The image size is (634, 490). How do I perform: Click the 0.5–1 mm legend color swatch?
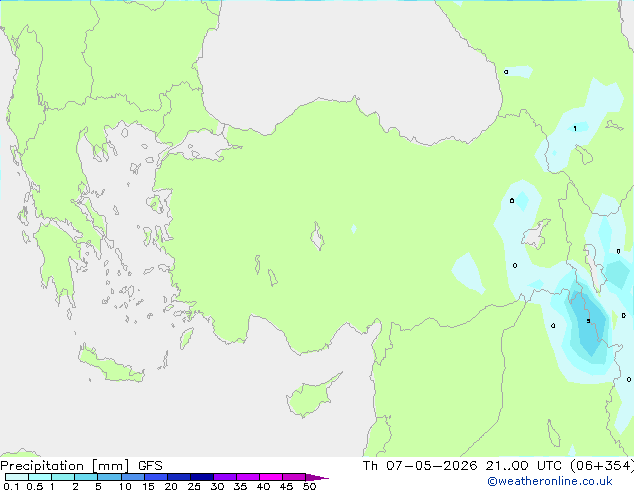click(x=40, y=477)
